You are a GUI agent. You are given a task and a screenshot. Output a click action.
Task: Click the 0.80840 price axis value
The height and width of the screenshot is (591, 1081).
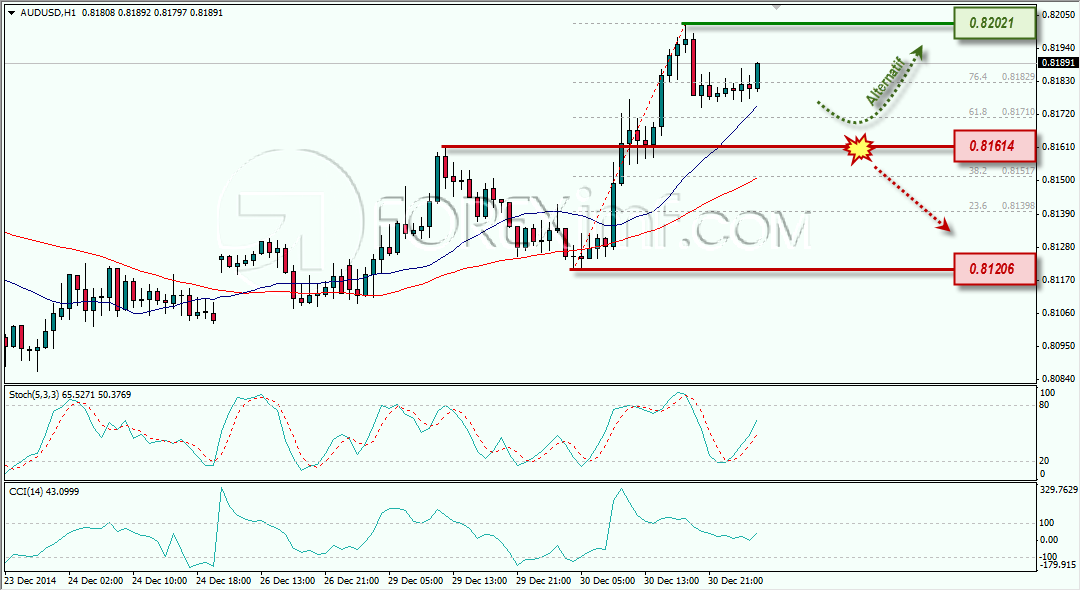[1058, 379]
